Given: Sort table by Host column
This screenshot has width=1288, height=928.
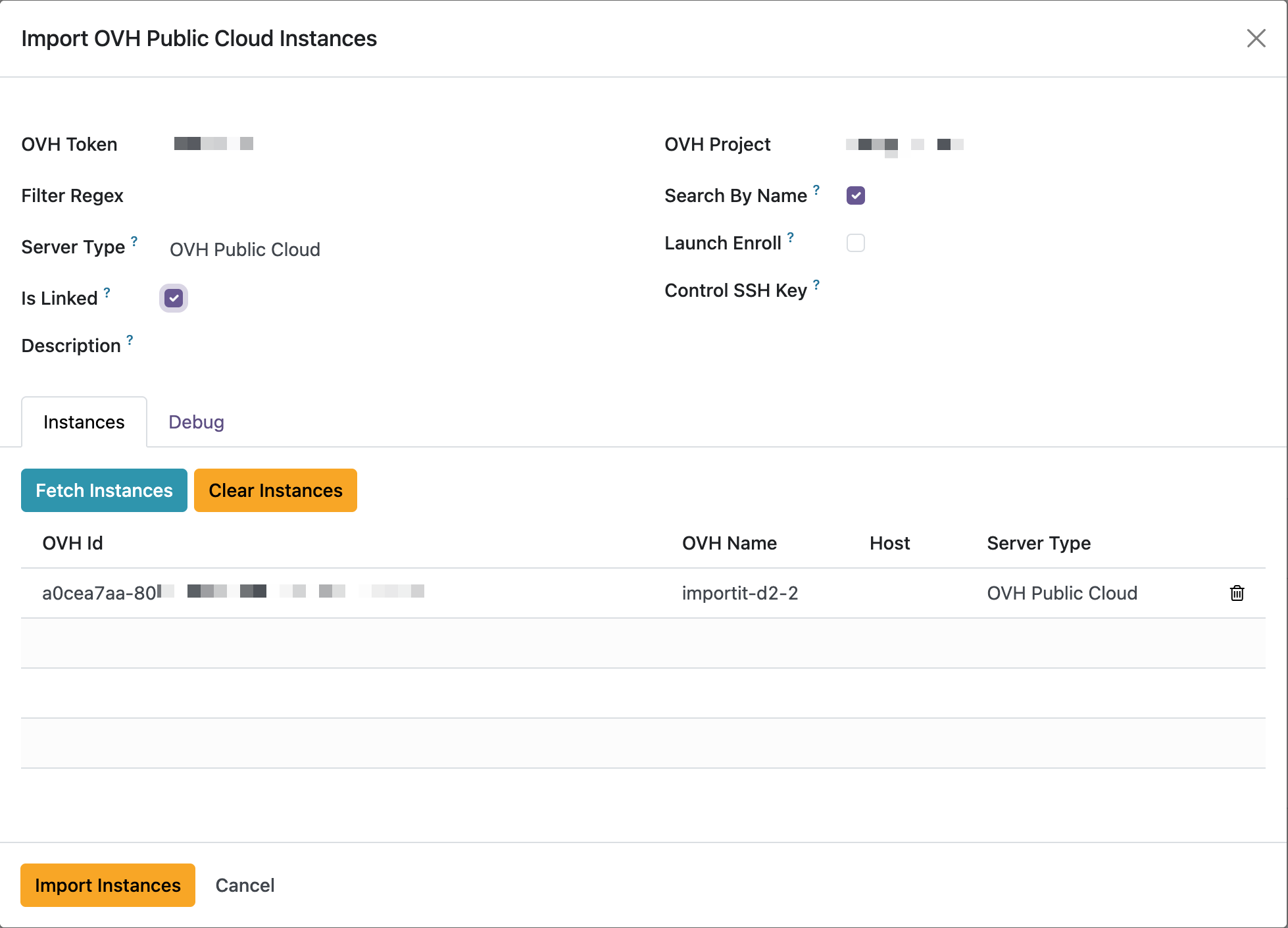Looking at the screenshot, I should pyautogui.click(x=890, y=543).
